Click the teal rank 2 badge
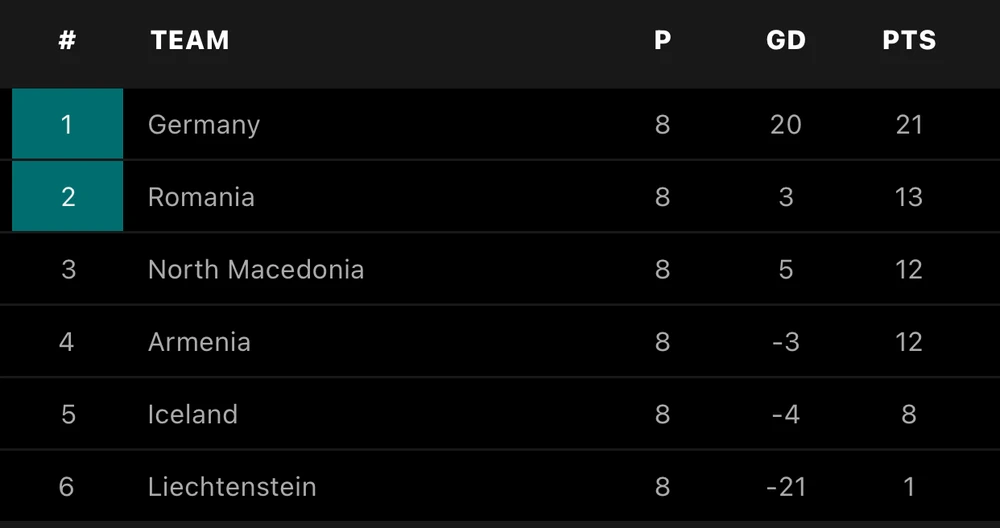 click(x=67, y=197)
